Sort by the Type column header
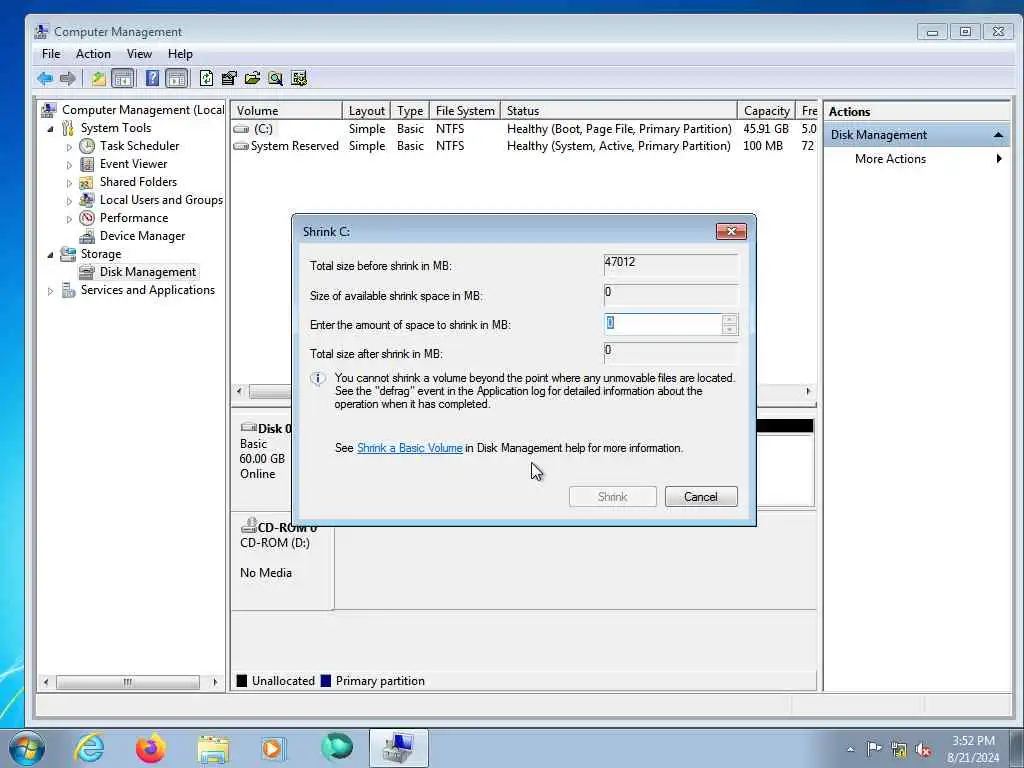This screenshot has height=768, width=1024. [x=410, y=111]
